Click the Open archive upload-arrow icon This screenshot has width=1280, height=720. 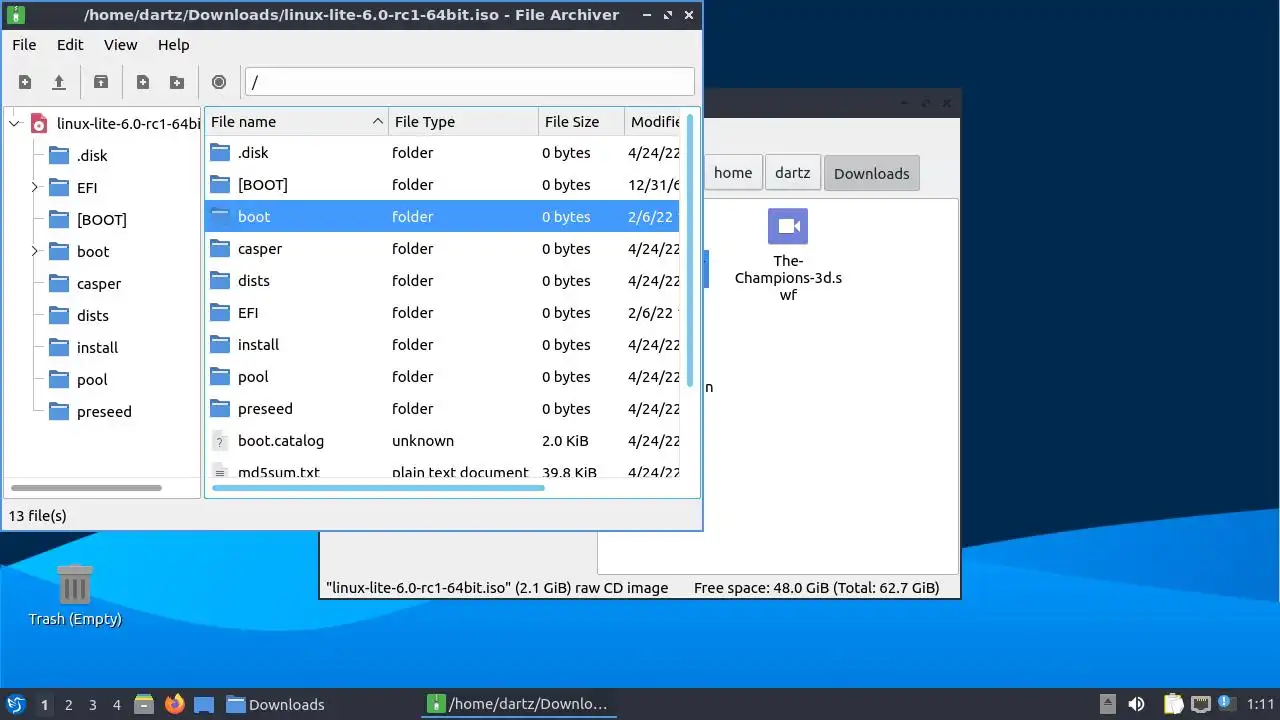pos(59,82)
